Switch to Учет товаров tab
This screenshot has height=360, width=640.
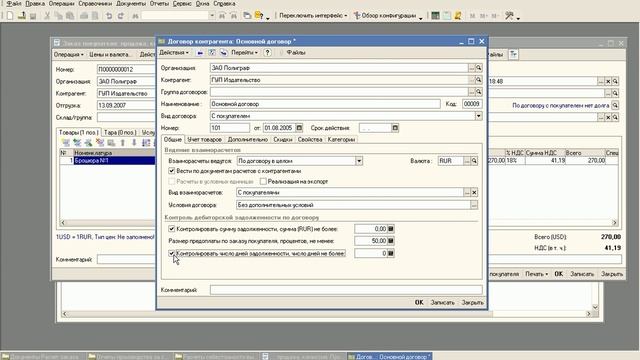point(204,140)
